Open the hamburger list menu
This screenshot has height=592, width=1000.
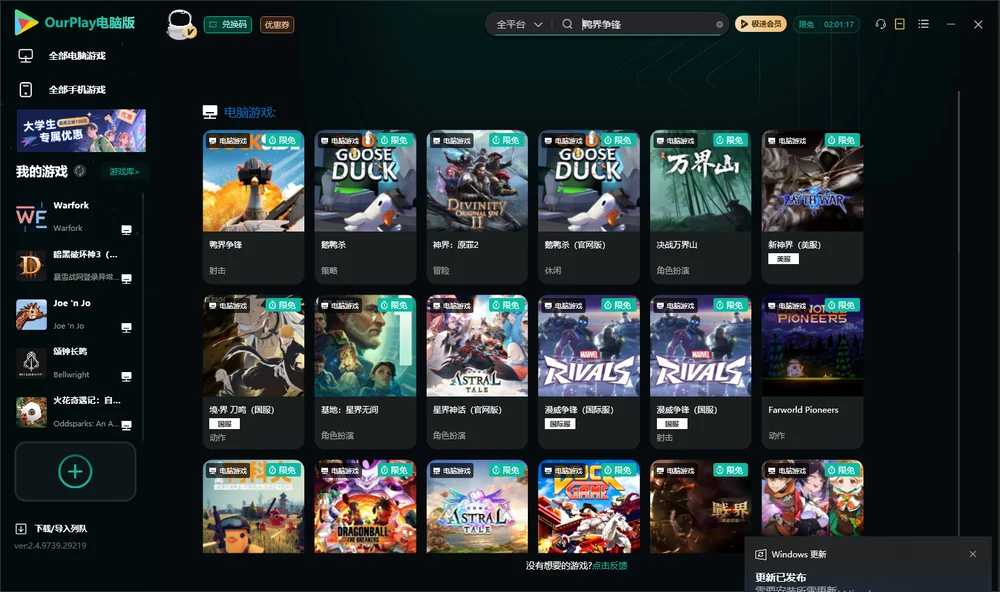pyautogui.click(x=923, y=24)
